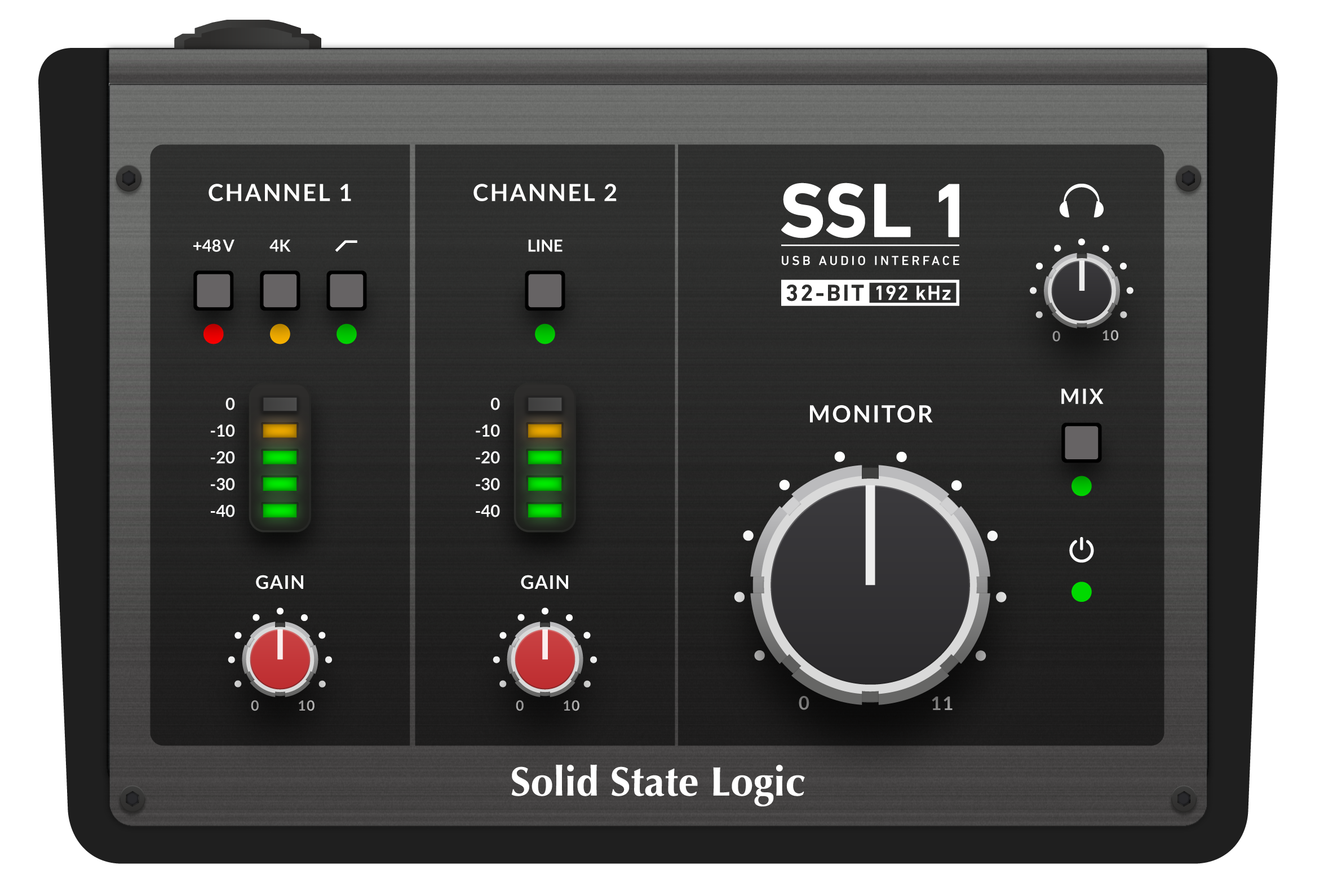Click the CHANNEL 2 label
The height and width of the screenshot is (896, 1324).
546,193
